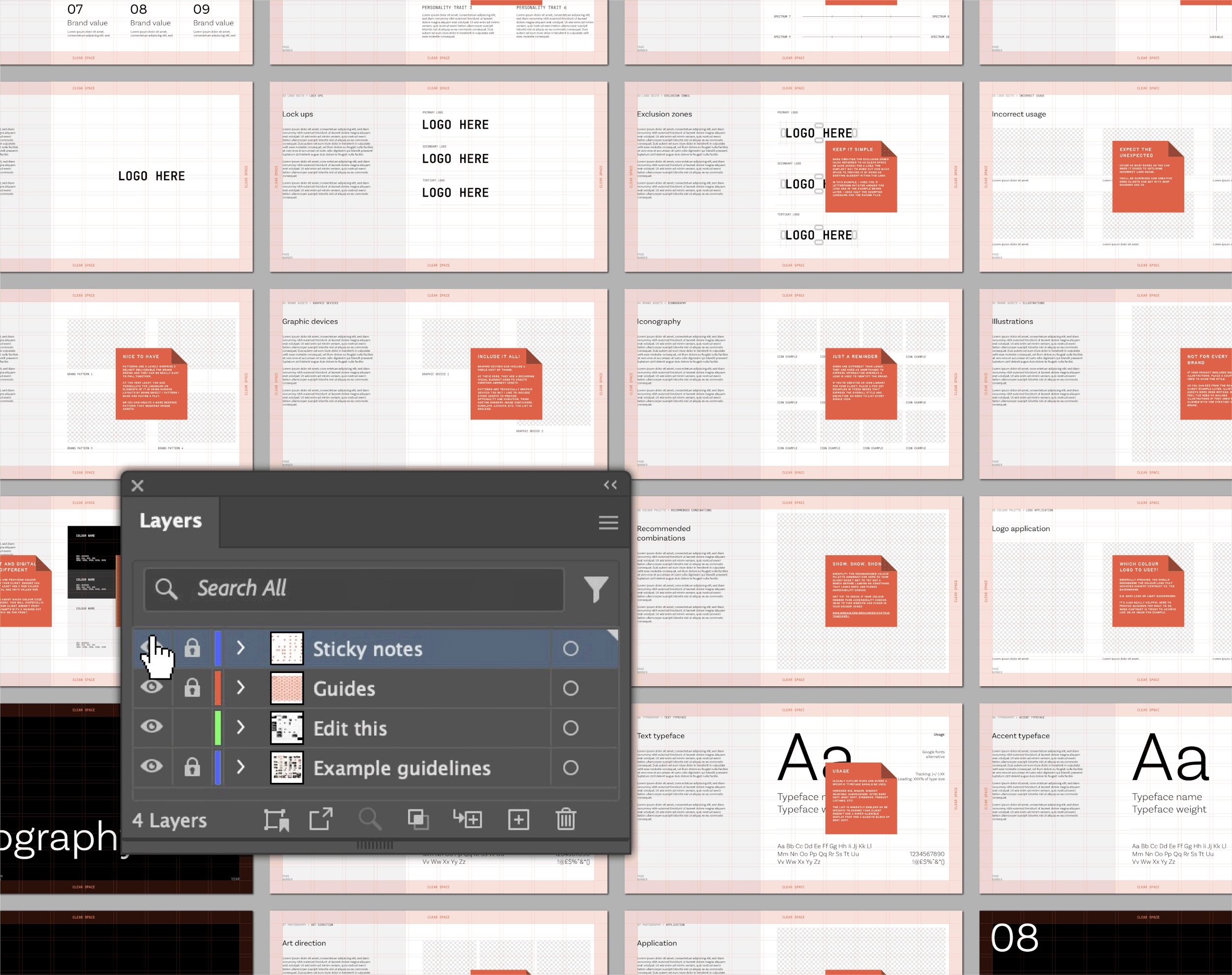
Task: Click the Guides layer red color swatch
Action: (x=217, y=688)
